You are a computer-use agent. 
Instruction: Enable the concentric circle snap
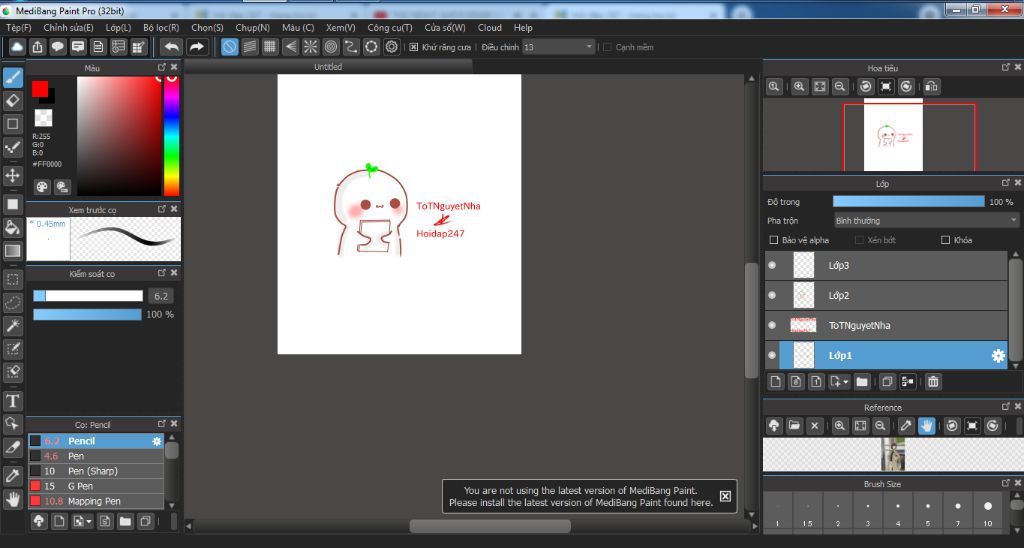(x=331, y=47)
